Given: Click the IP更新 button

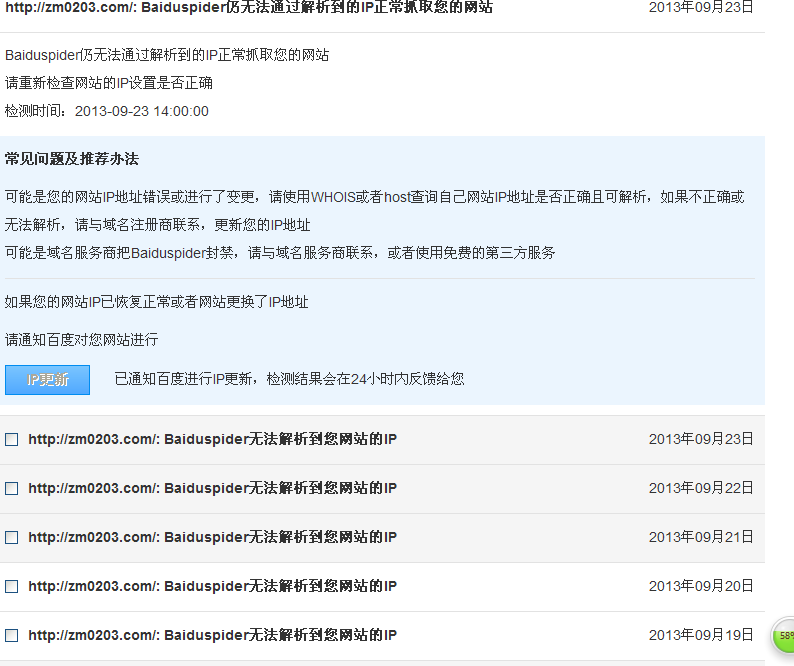Looking at the screenshot, I should (x=47, y=379).
